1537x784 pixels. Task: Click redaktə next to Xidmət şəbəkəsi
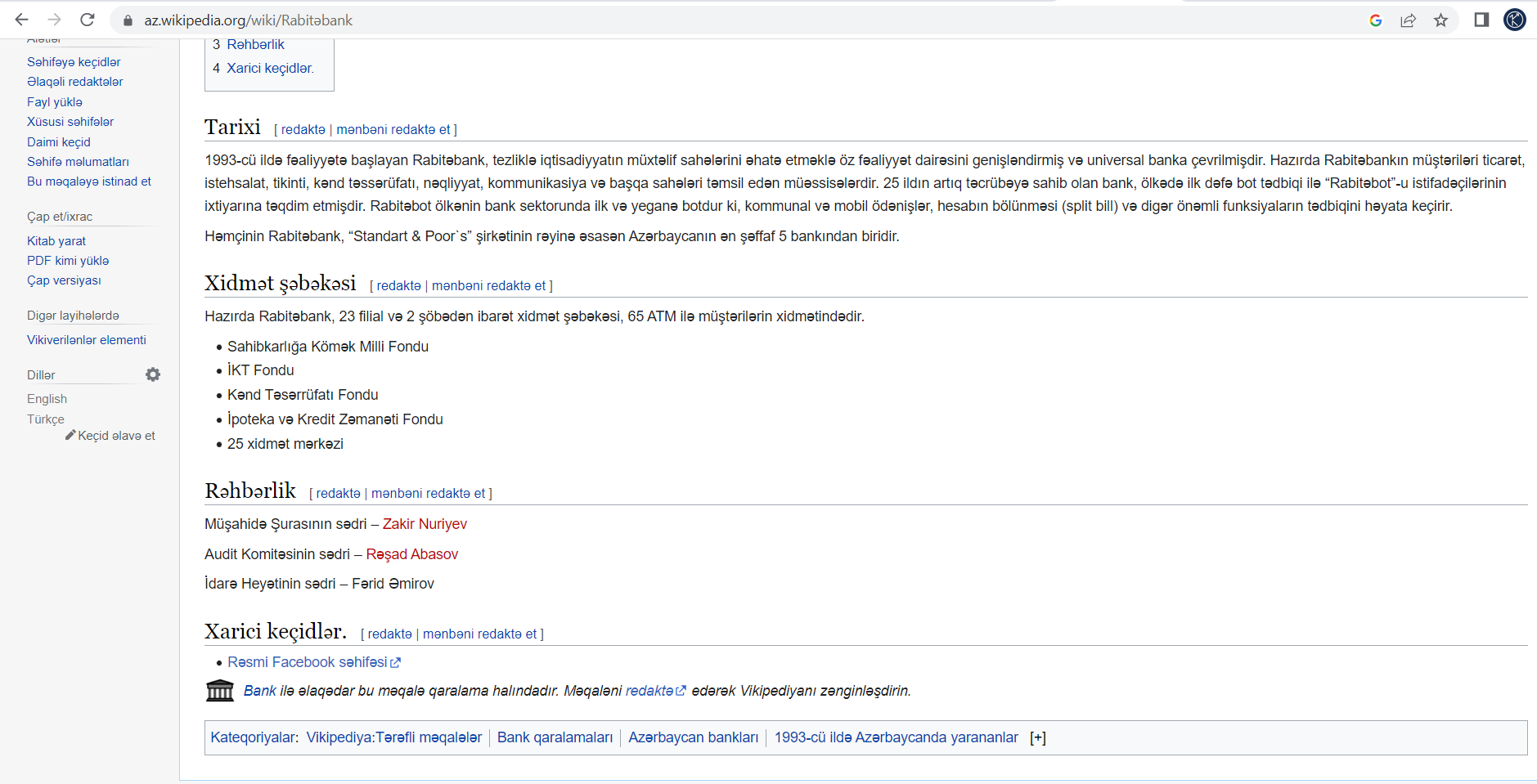399,285
